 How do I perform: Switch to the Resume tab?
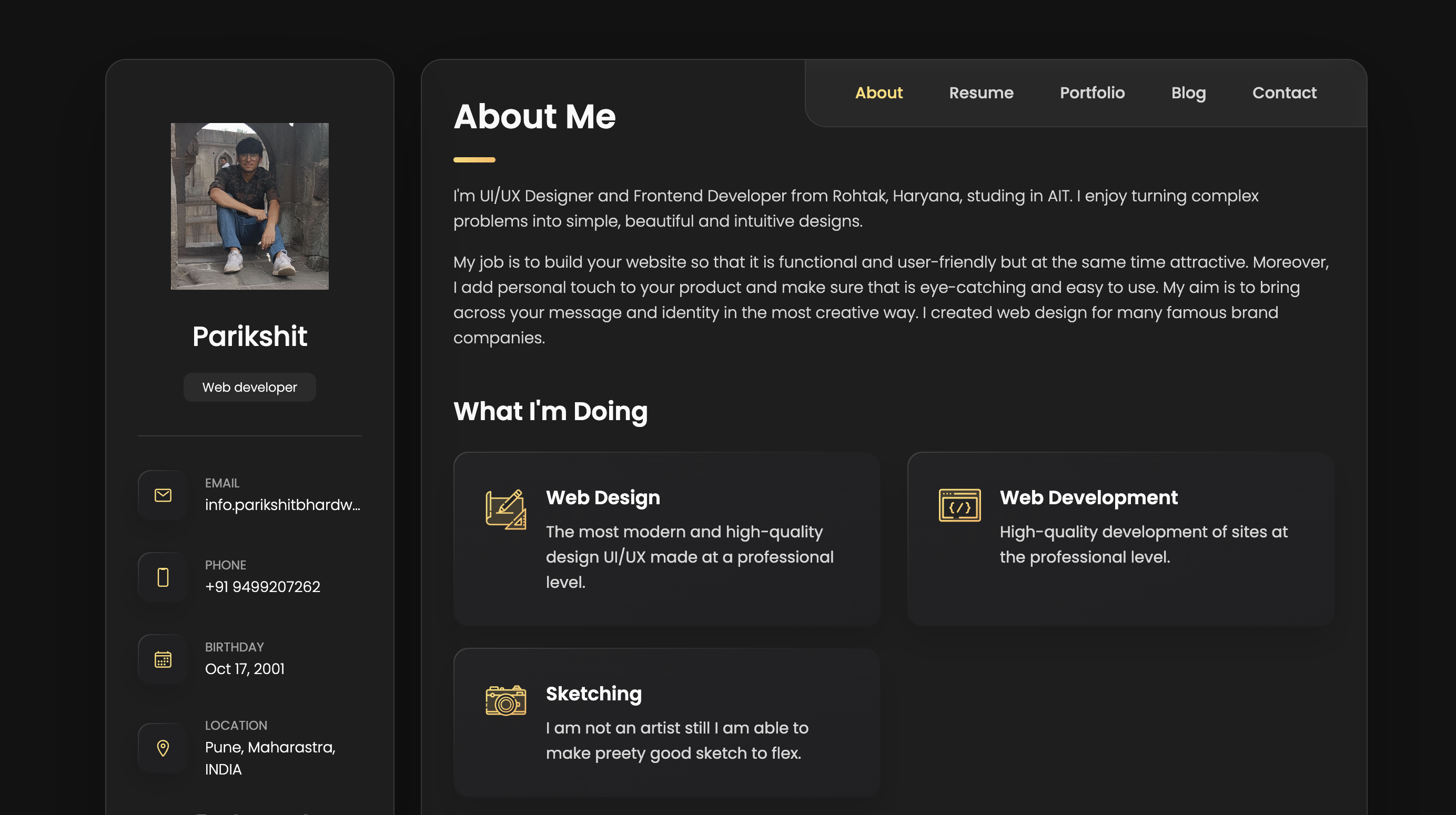point(981,92)
